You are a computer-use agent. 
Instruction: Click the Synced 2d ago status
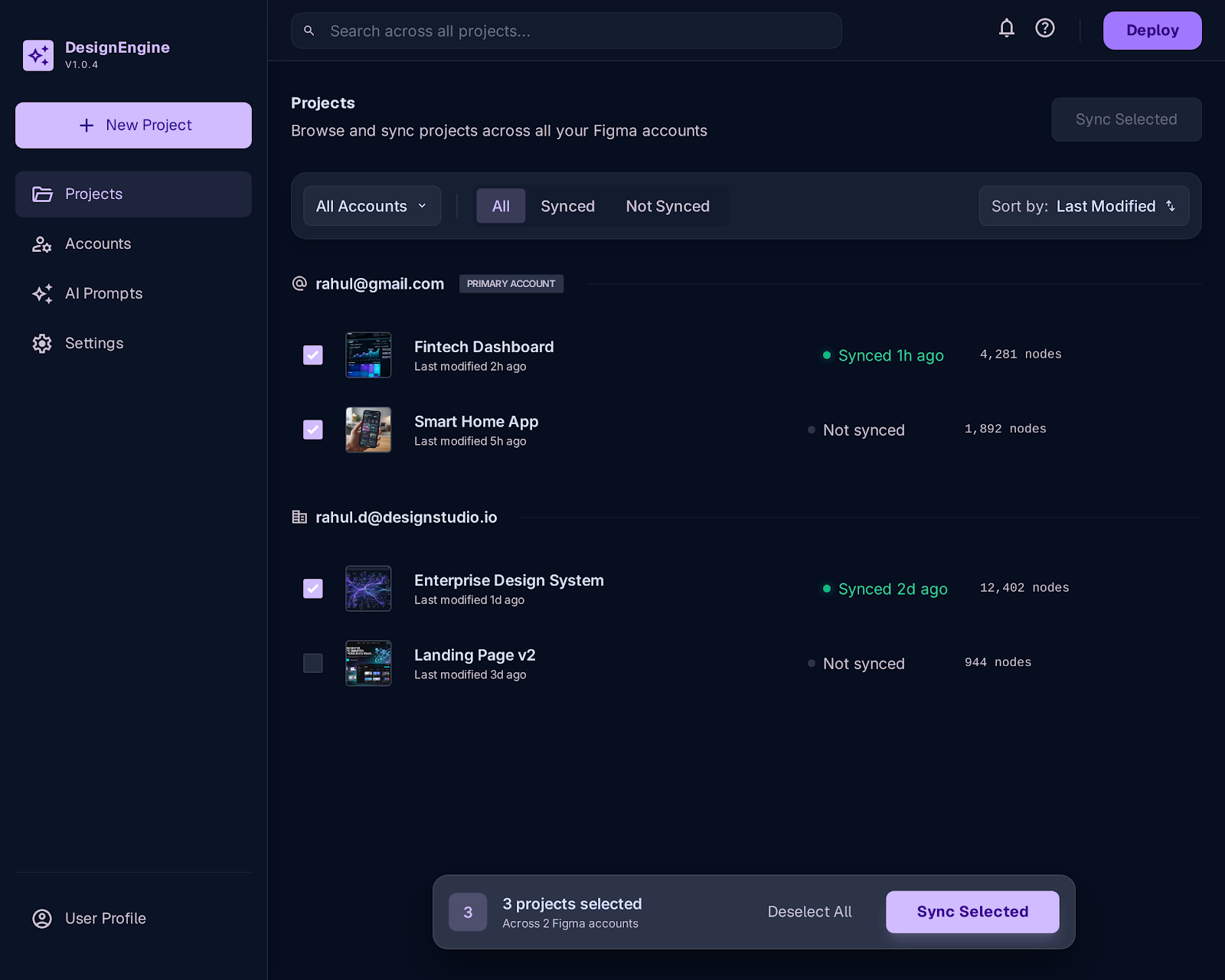[x=885, y=589]
